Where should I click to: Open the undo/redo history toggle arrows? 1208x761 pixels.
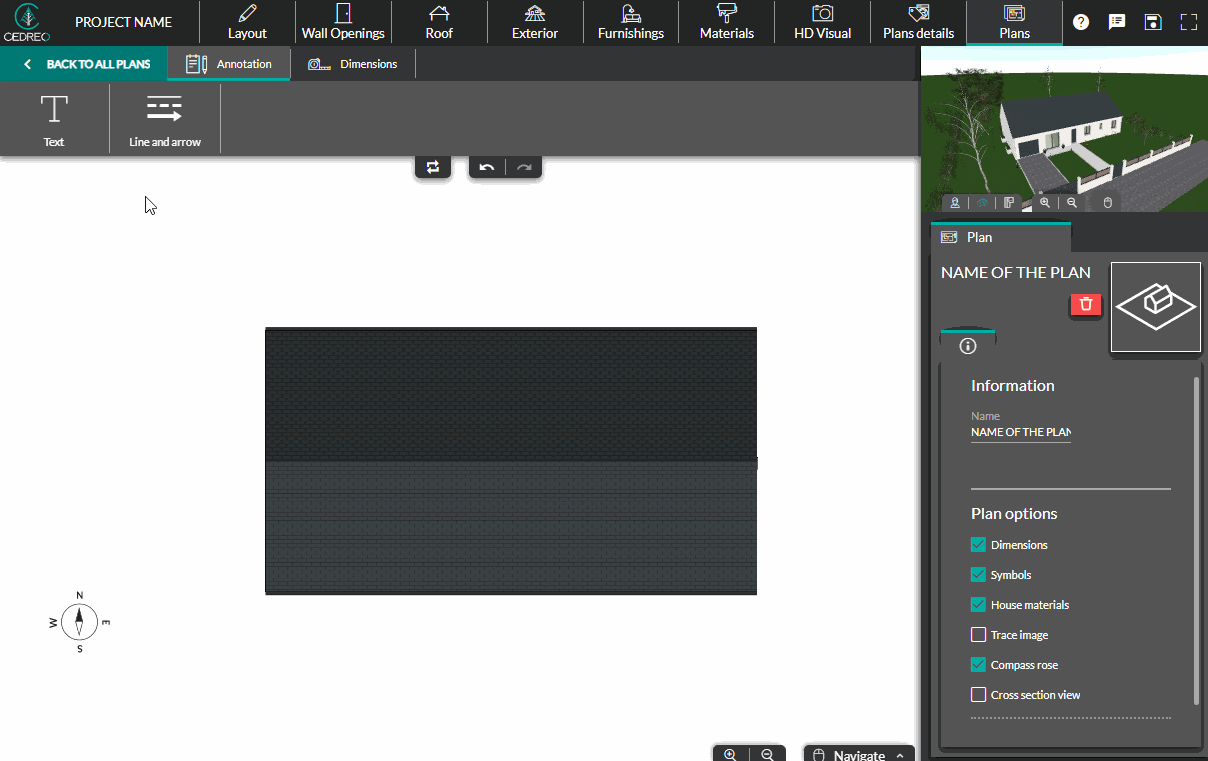coord(432,166)
